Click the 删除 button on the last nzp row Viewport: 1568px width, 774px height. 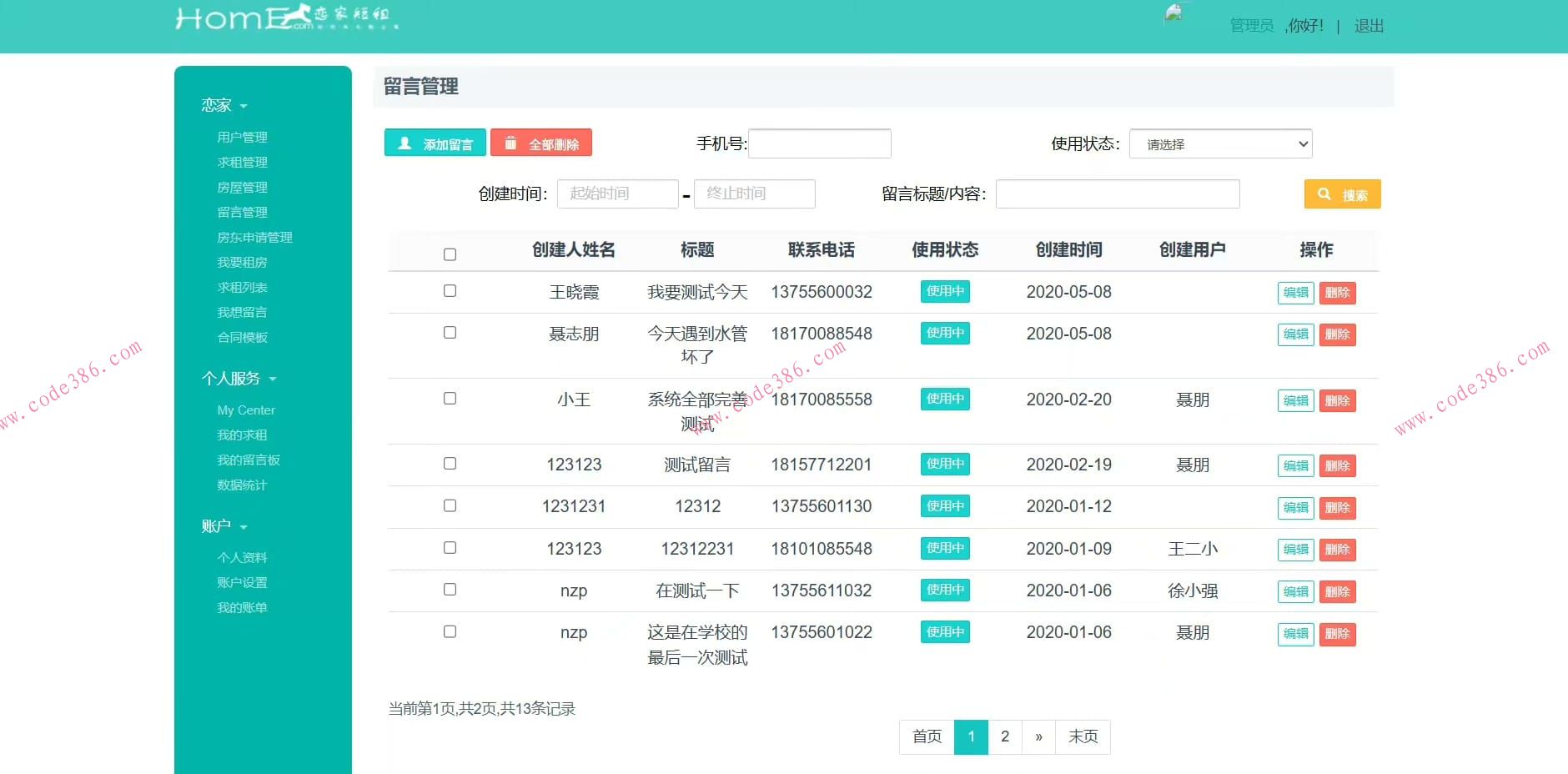(1338, 634)
